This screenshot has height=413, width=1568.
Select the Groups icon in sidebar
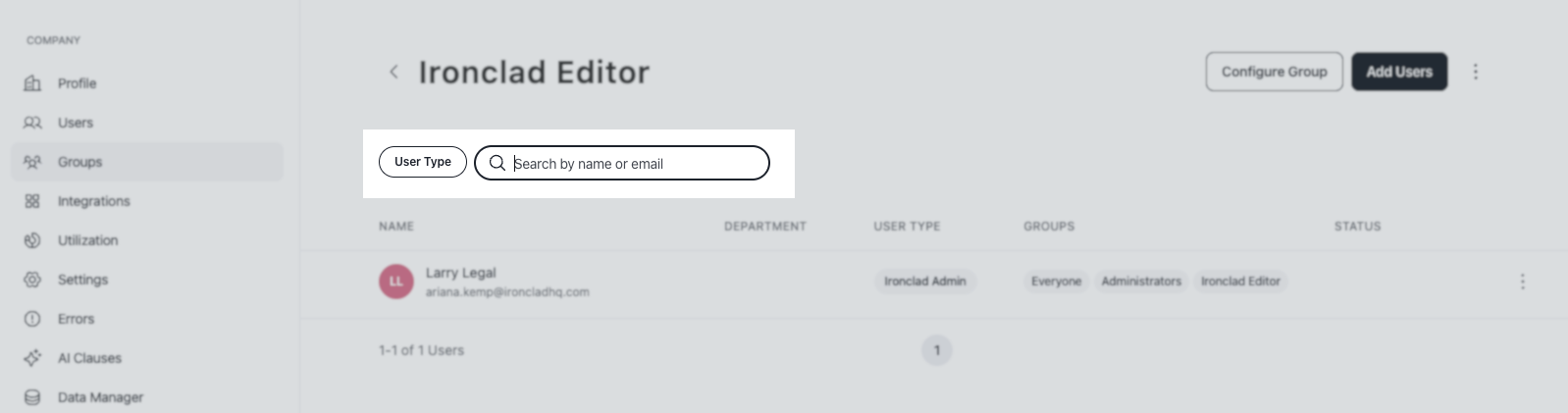click(x=32, y=162)
